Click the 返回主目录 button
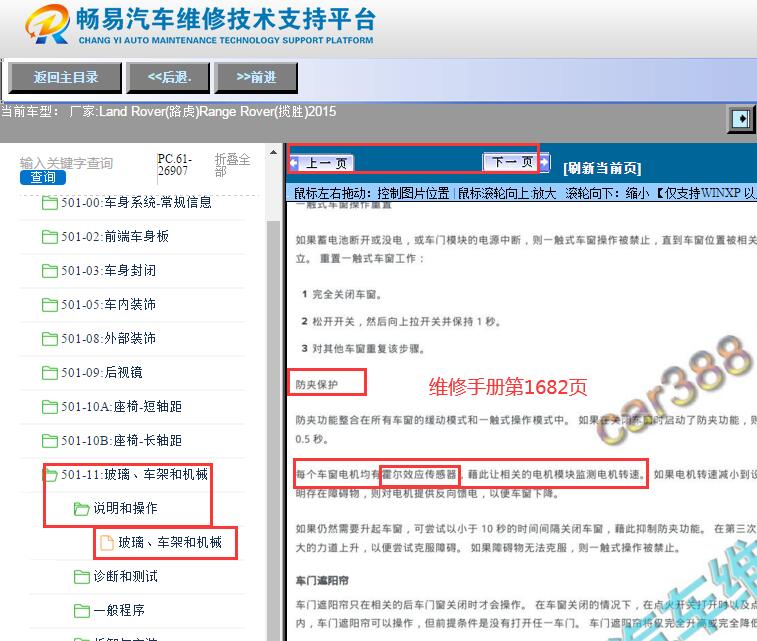The image size is (757, 641). click(x=65, y=77)
